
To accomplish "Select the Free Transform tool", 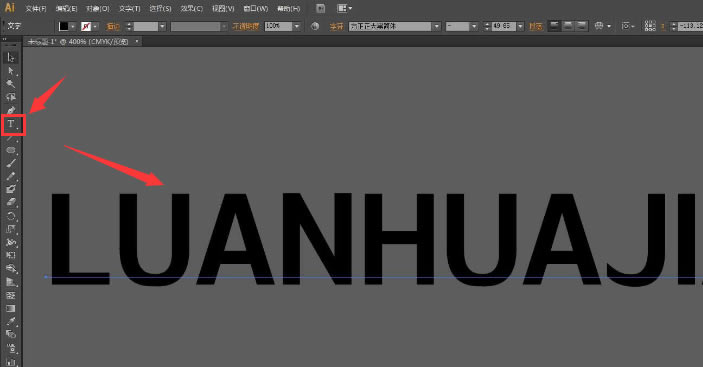I will click(x=11, y=255).
